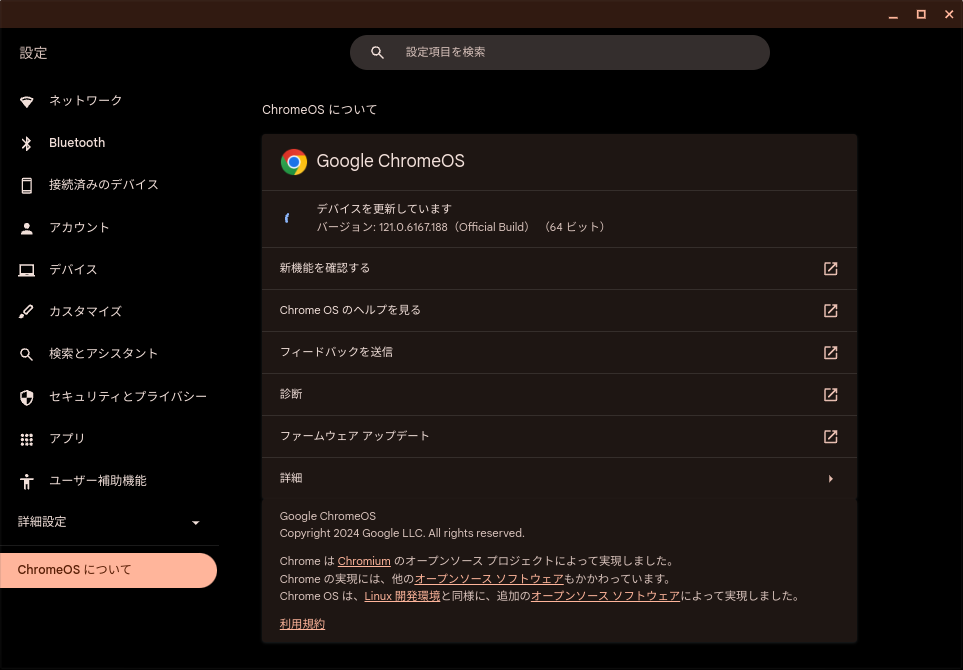Viewport: 963px width, 670px height.
Task: Click the person icon for アカウント
Action: (26, 228)
